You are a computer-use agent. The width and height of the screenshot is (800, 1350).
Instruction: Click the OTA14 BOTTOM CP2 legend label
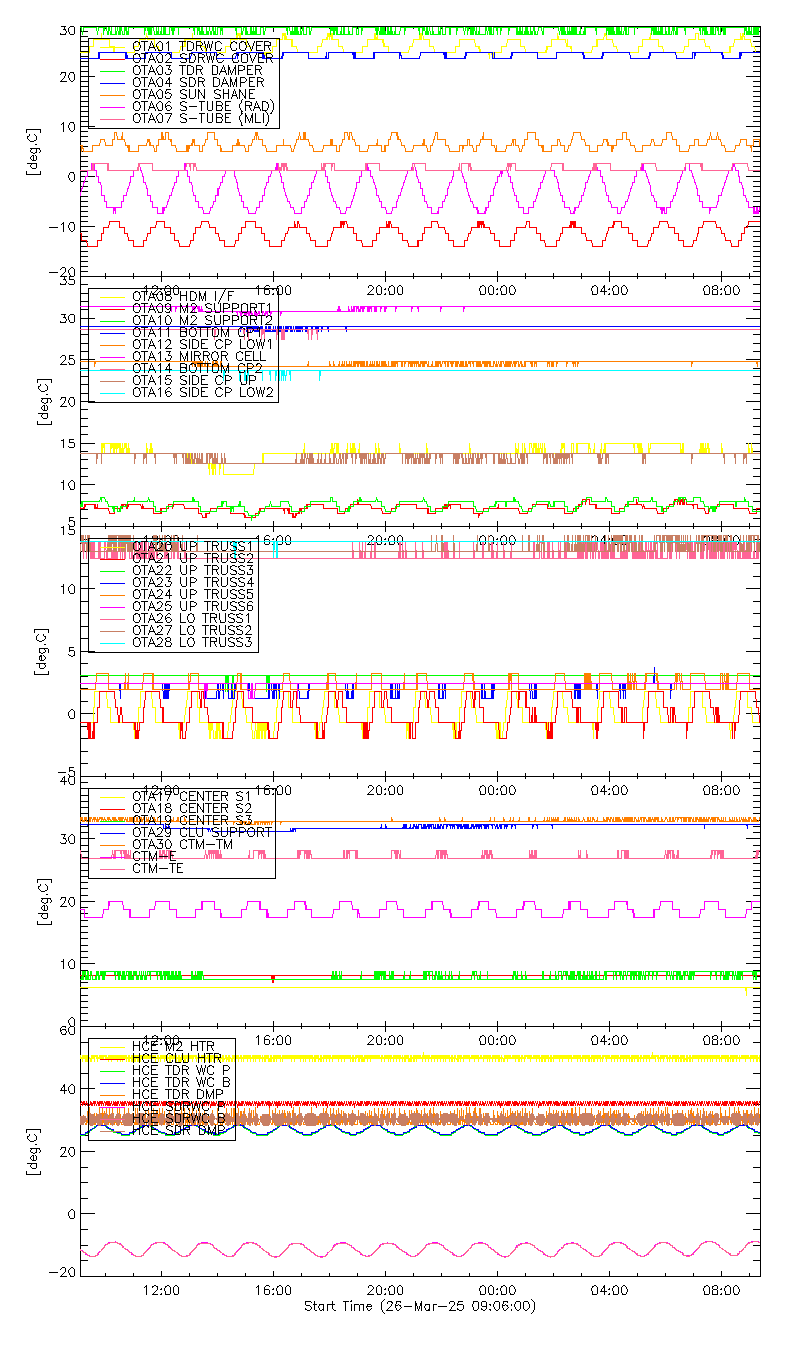198,368
